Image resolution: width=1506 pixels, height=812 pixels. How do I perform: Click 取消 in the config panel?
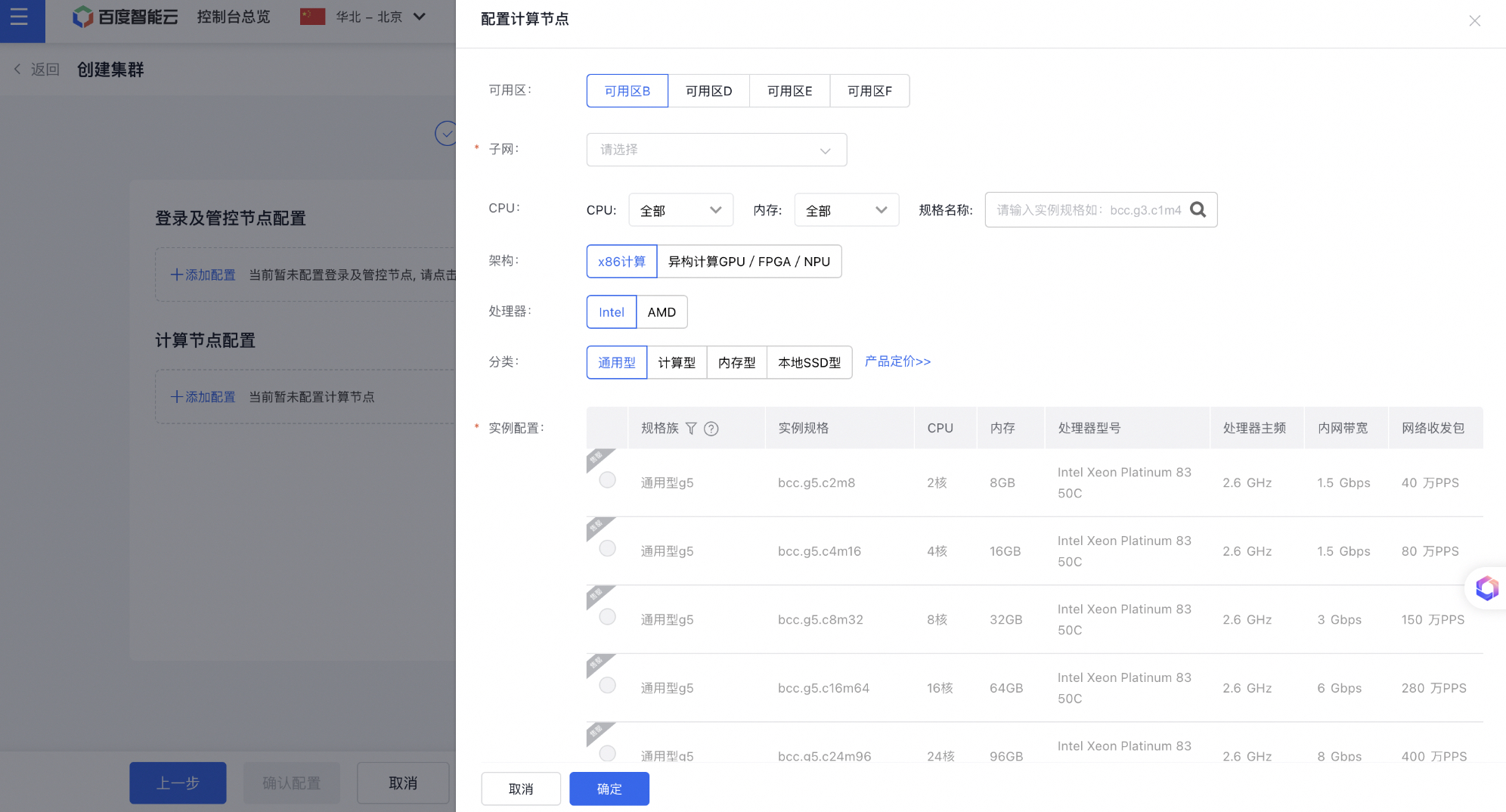coord(521,789)
